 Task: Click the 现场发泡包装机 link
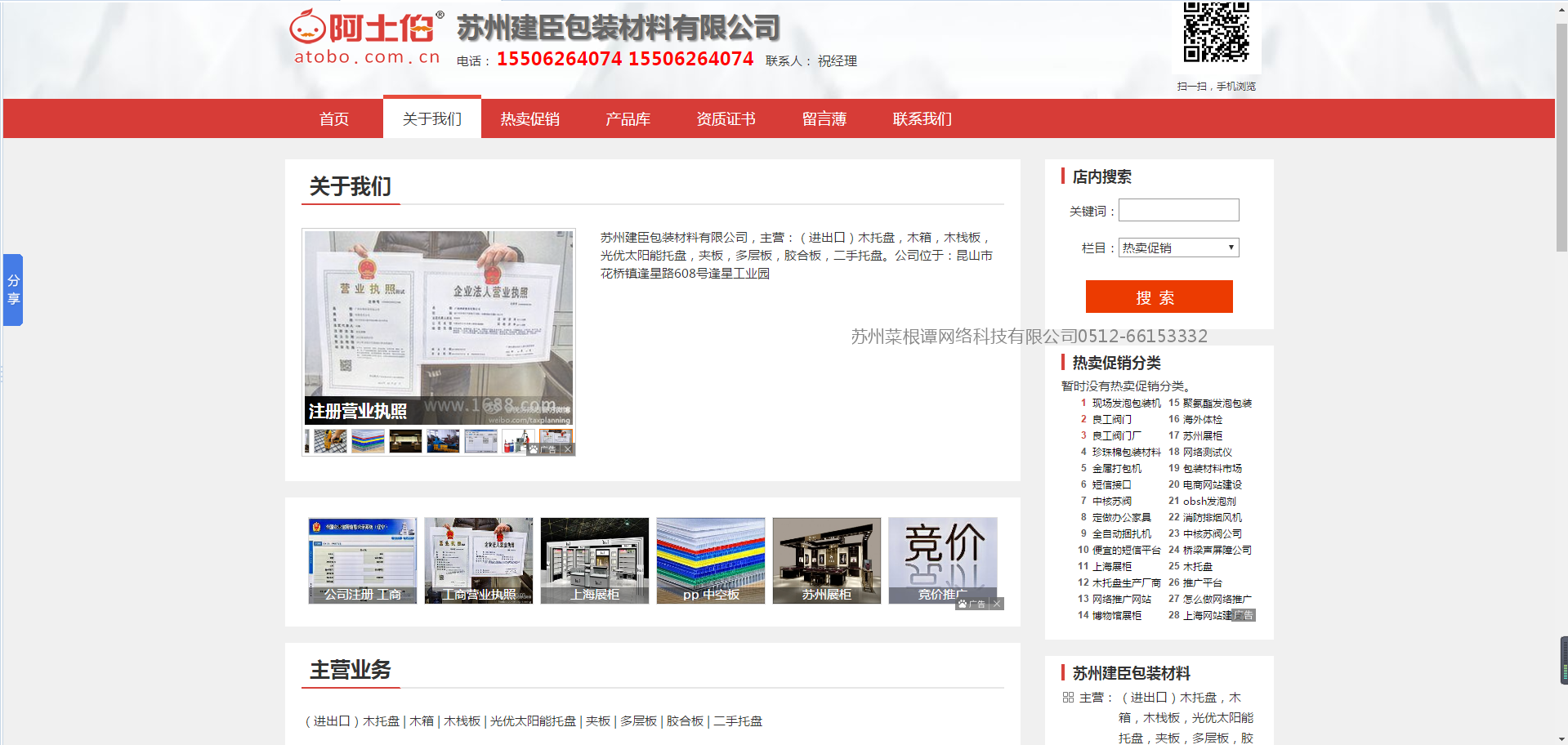(x=1126, y=403)
